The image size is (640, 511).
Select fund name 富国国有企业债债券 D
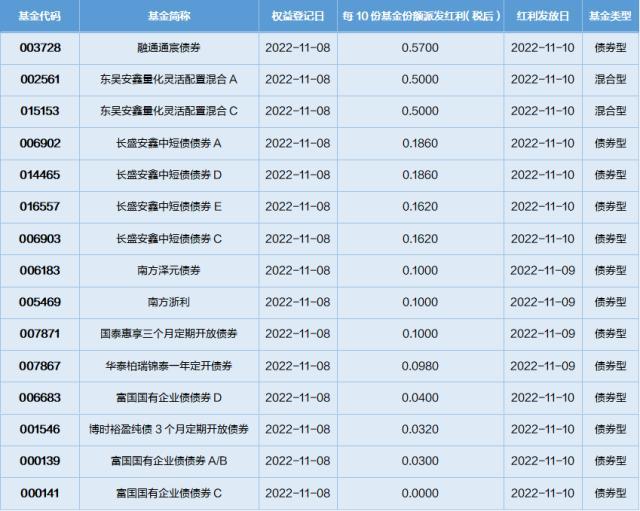(169, 398)
